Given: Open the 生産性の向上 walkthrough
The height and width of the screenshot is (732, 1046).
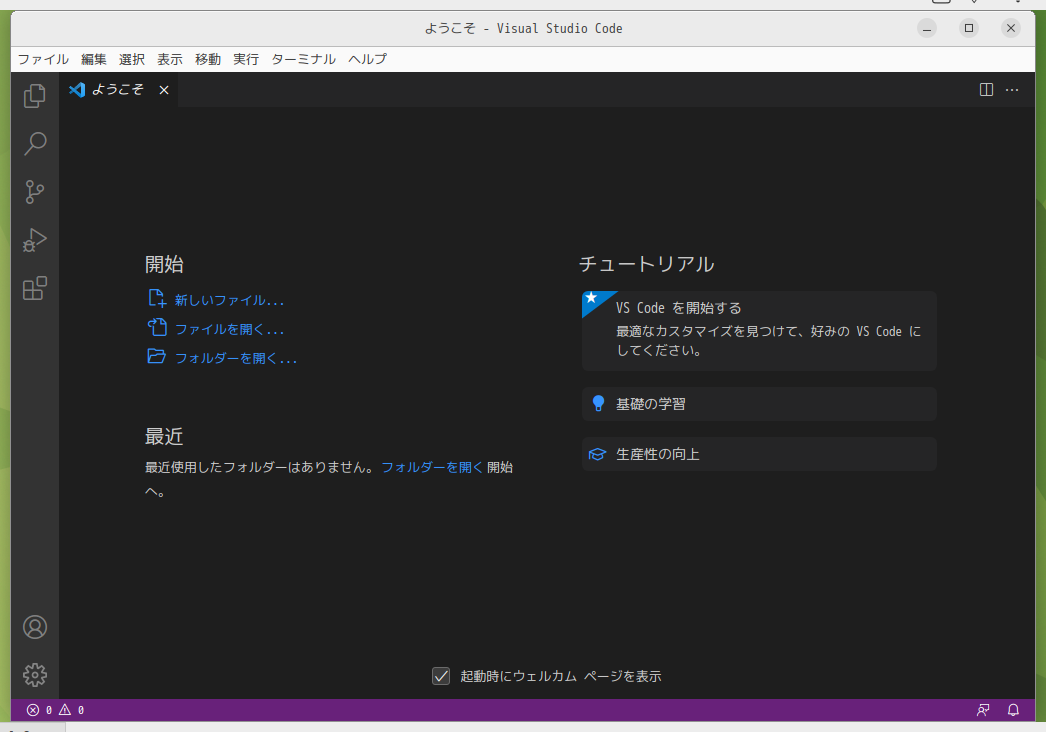Looking at the screenshot, I should click(759, 454).
